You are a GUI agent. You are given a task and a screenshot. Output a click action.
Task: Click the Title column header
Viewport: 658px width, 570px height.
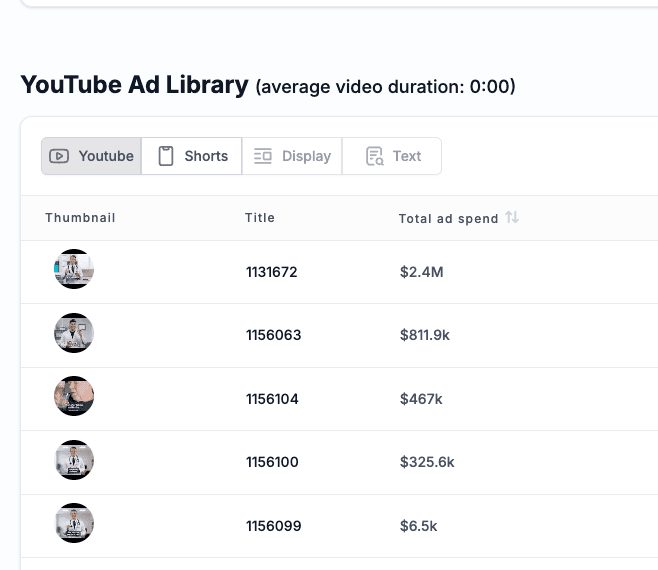[x=260, y=217]
